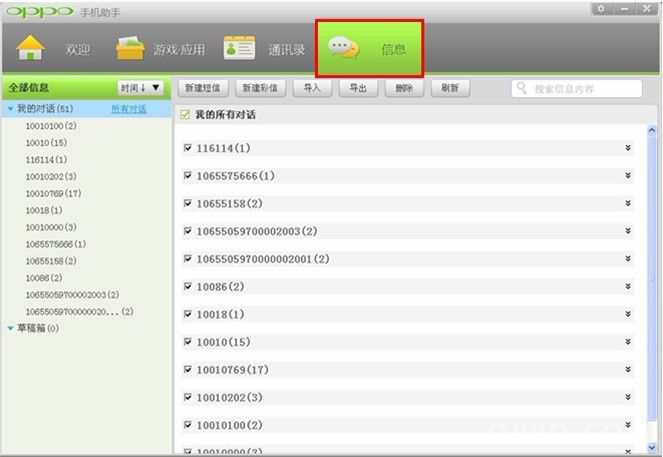The height and width of the screenshot is (457, 663).
Task: Uncheck the 10655158(2) conversation checkbox
Action: 188,203
